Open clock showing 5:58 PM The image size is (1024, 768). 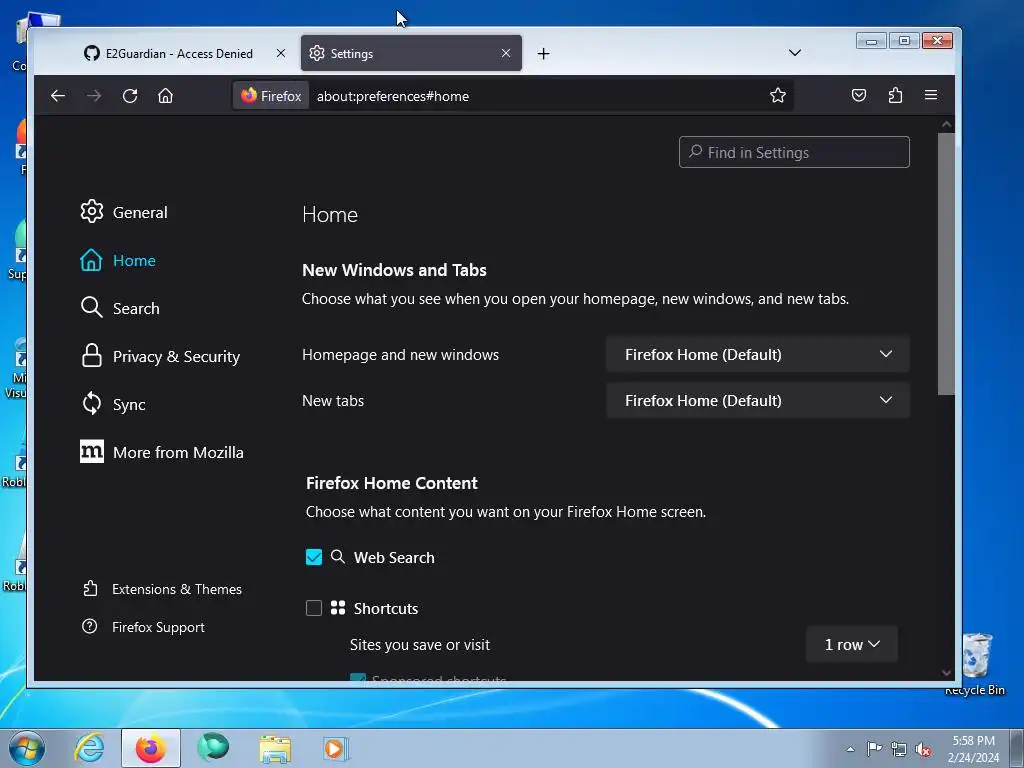[973, 749]
